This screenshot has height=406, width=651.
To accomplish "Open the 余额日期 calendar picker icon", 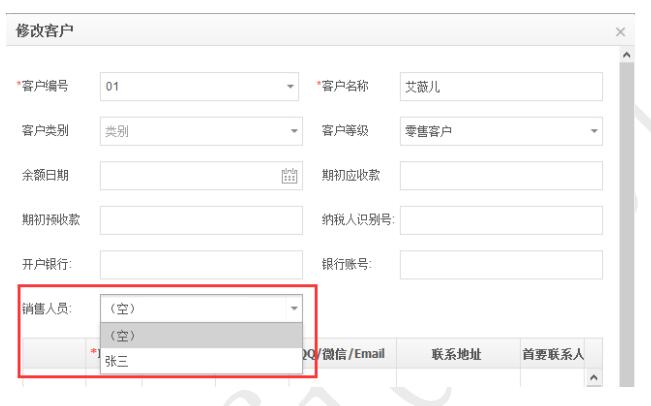I will coord(291,174).
